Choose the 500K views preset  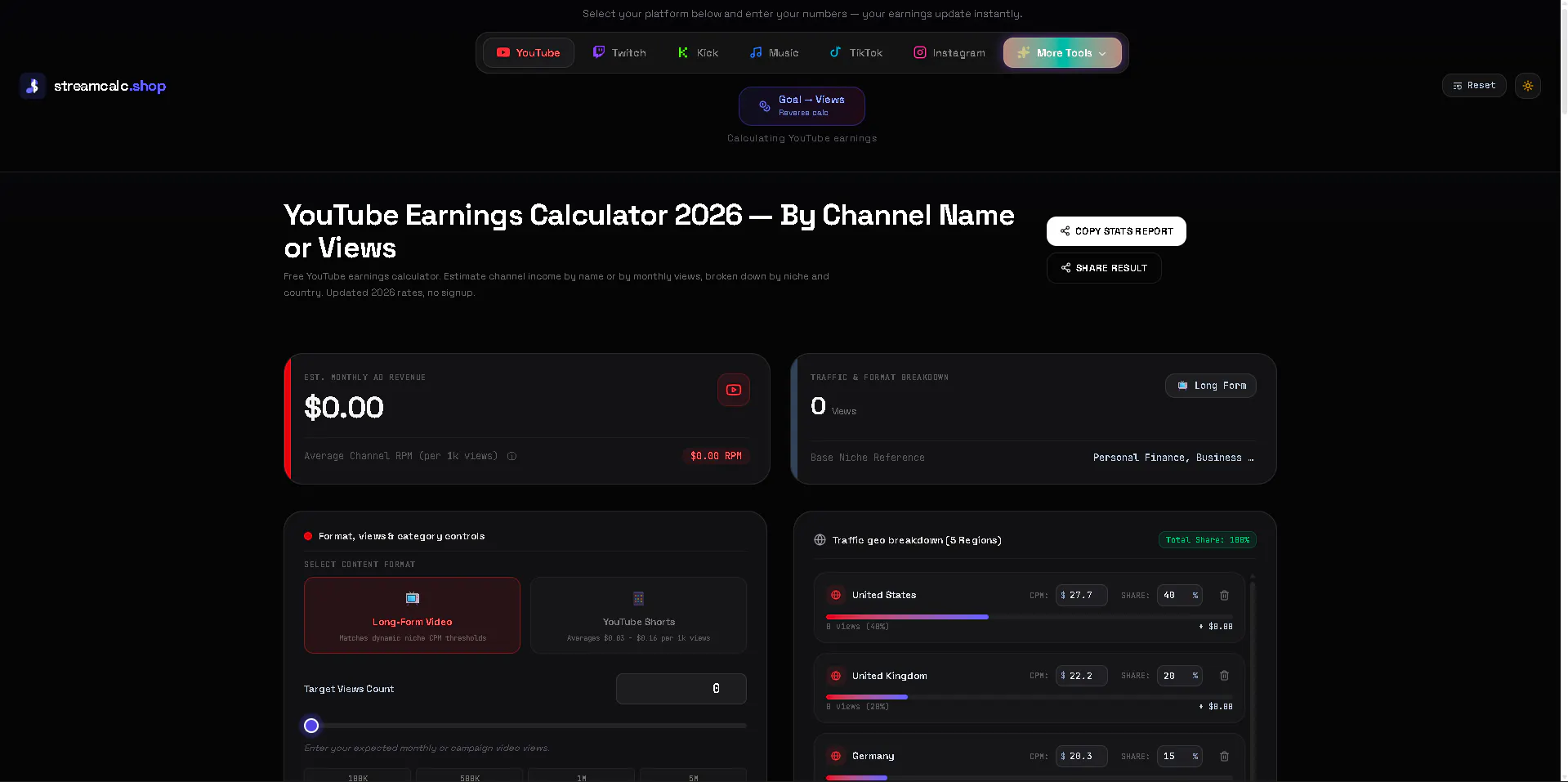tap(469, 776)
